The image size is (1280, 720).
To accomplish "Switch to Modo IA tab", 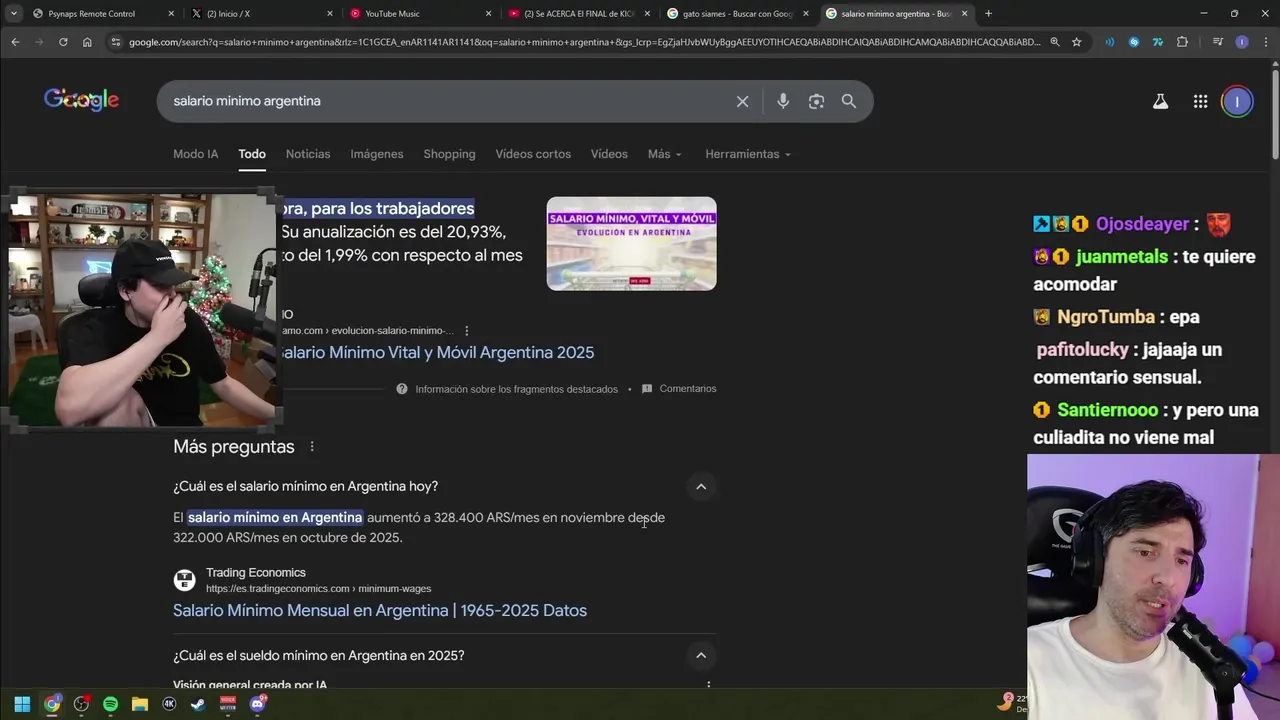I will pyautogui.click(x=195, y=154).
